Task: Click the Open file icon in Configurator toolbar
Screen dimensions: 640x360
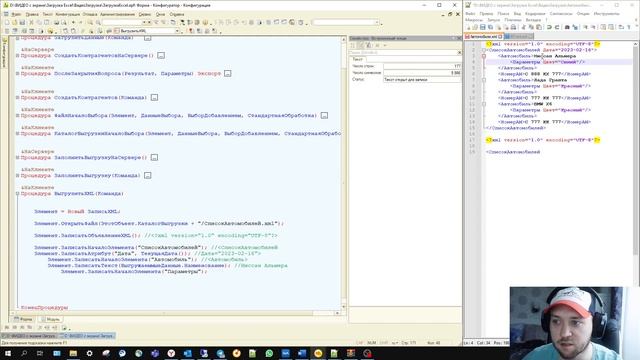Action: pos(15,22)
